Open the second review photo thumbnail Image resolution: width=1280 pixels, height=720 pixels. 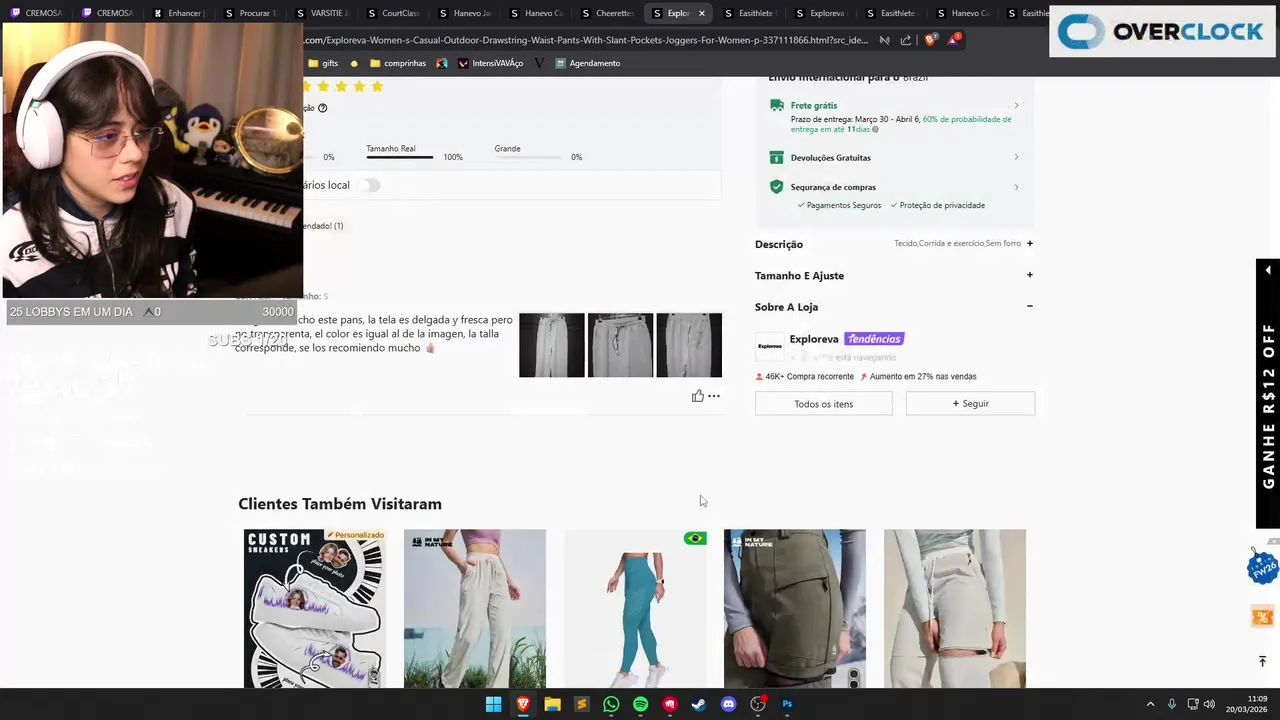[x=620, y=345]
